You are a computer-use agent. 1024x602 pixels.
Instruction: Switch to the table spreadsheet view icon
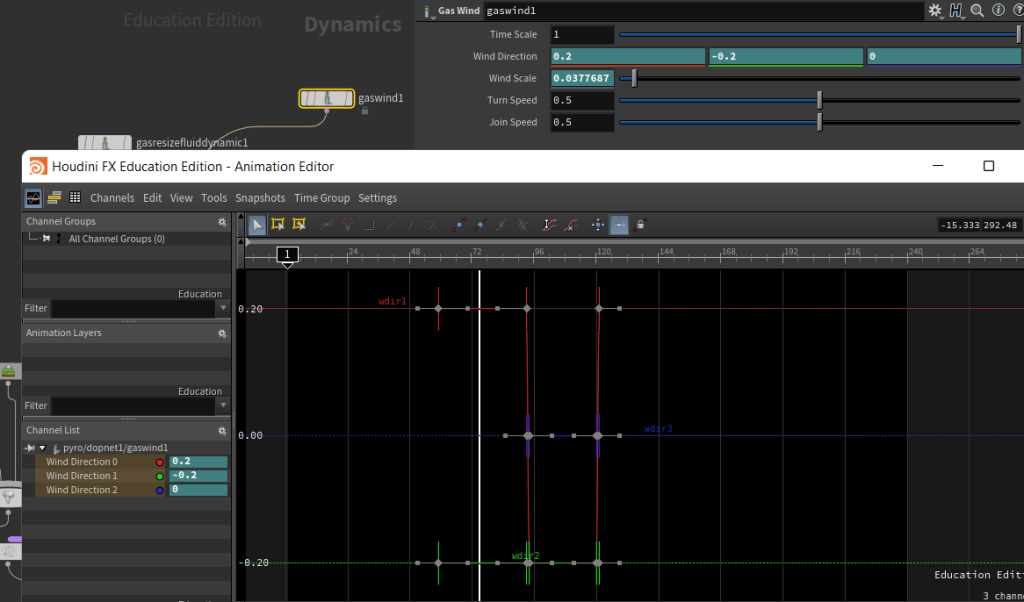pos(75,198)
